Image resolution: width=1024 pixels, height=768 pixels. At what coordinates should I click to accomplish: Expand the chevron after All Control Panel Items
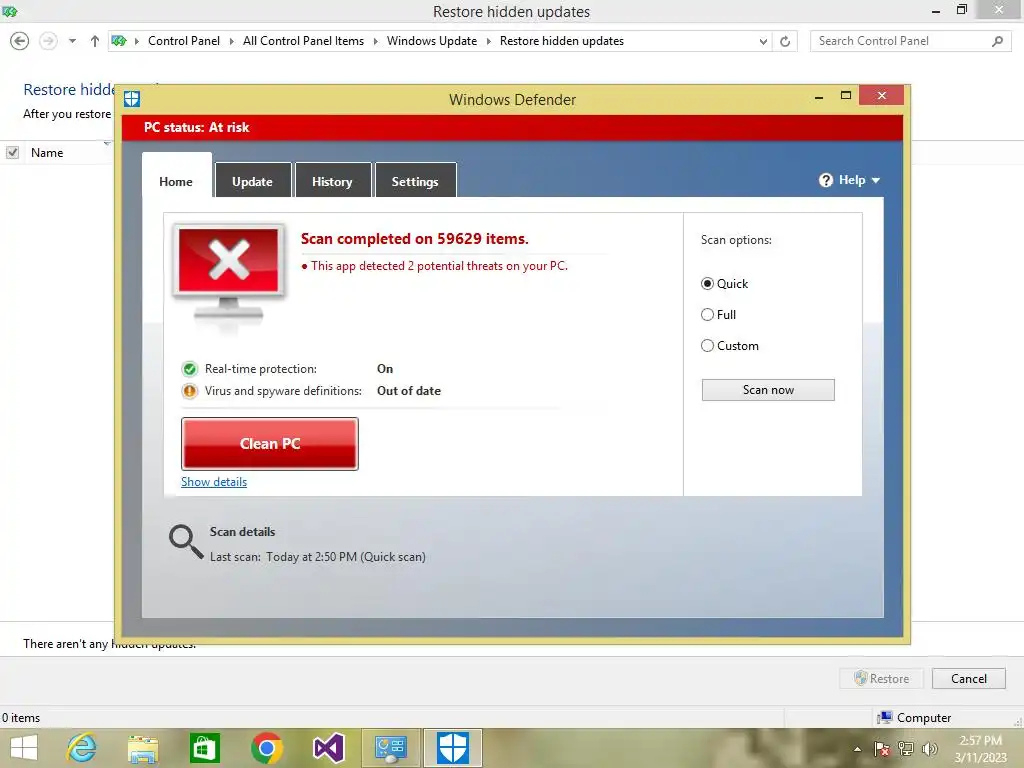(376, 41)
